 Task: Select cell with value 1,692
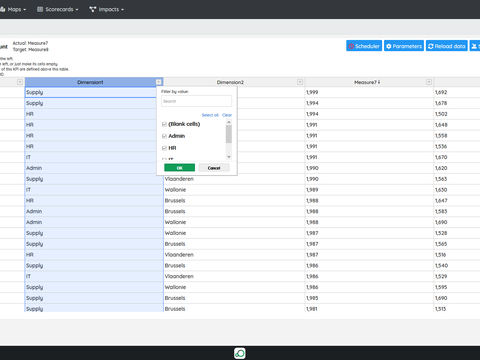[457, 92]
